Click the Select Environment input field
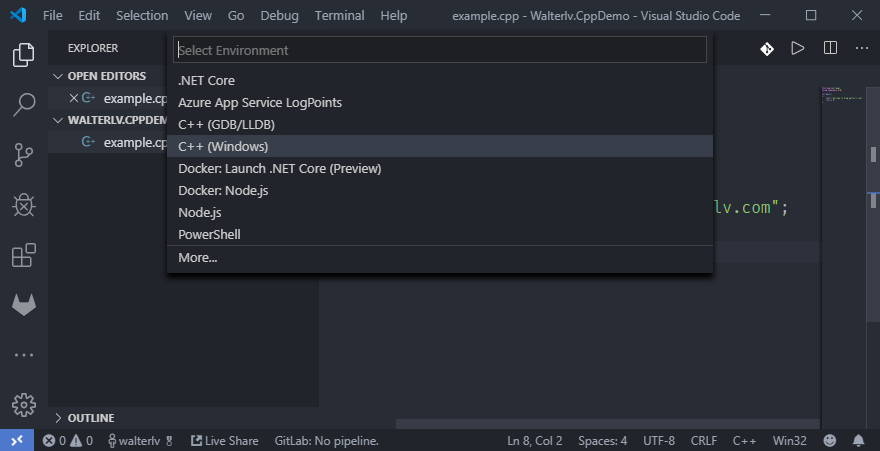 439,50
